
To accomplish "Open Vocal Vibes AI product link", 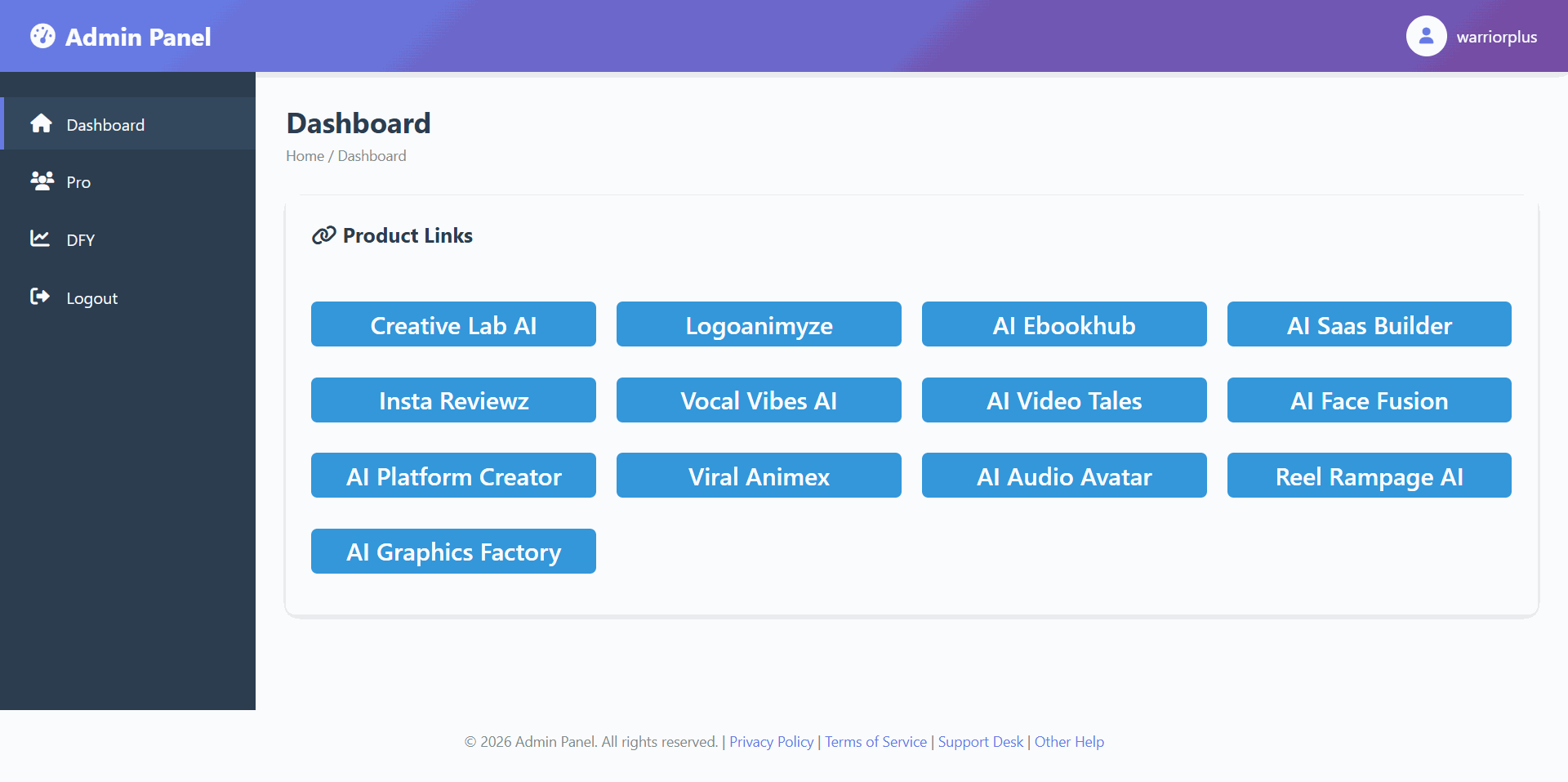I will pyautogui.click(x=759, y=400).
